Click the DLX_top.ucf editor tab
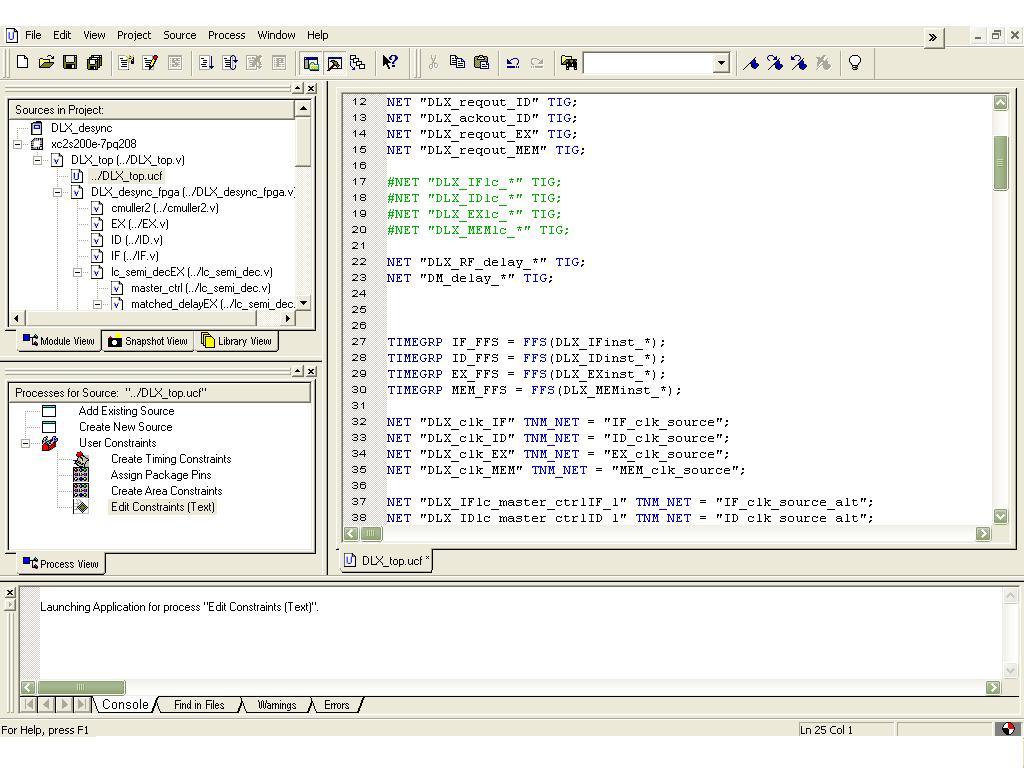 click(387, 560)
